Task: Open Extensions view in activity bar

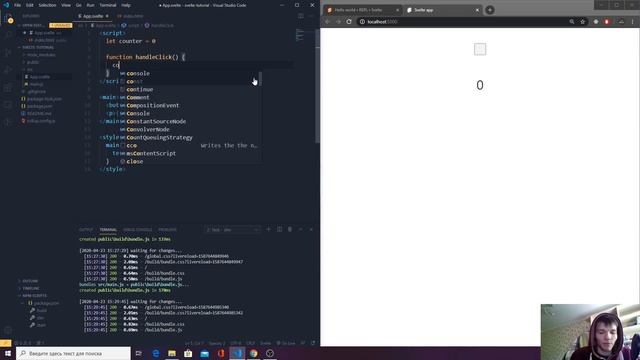Action: (x=8, y=88)
